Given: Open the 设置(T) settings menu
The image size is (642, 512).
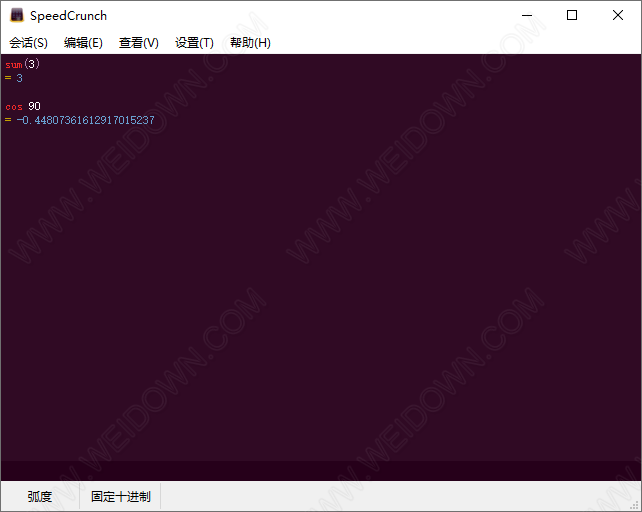Looking at the screenshot, I should 194,43.
